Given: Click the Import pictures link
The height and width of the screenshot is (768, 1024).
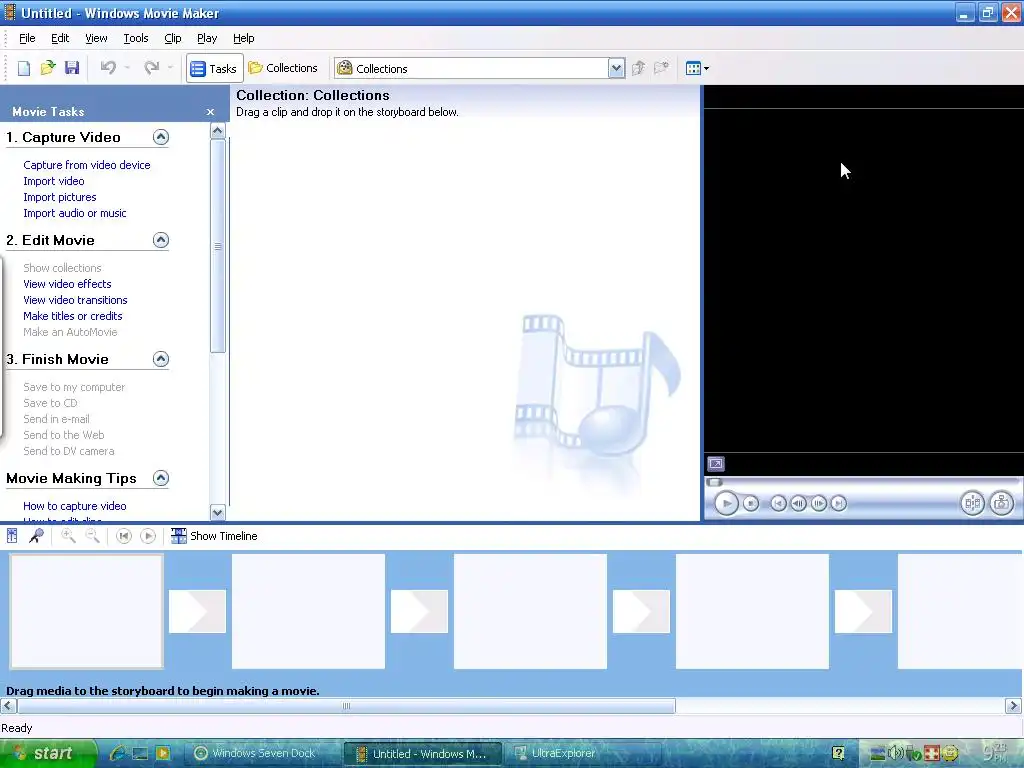Looking at the screenshot, I should [59, 197].
